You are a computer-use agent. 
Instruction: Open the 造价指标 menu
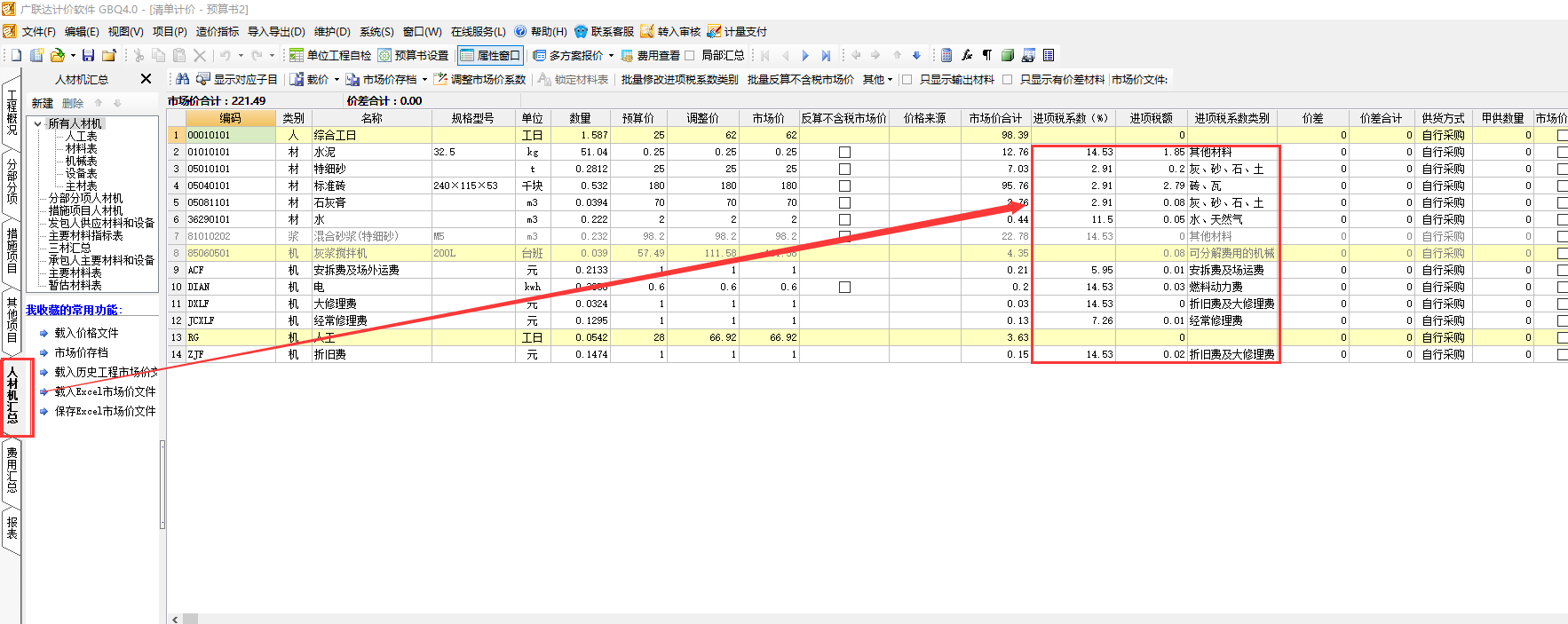(x=218, y=31)
